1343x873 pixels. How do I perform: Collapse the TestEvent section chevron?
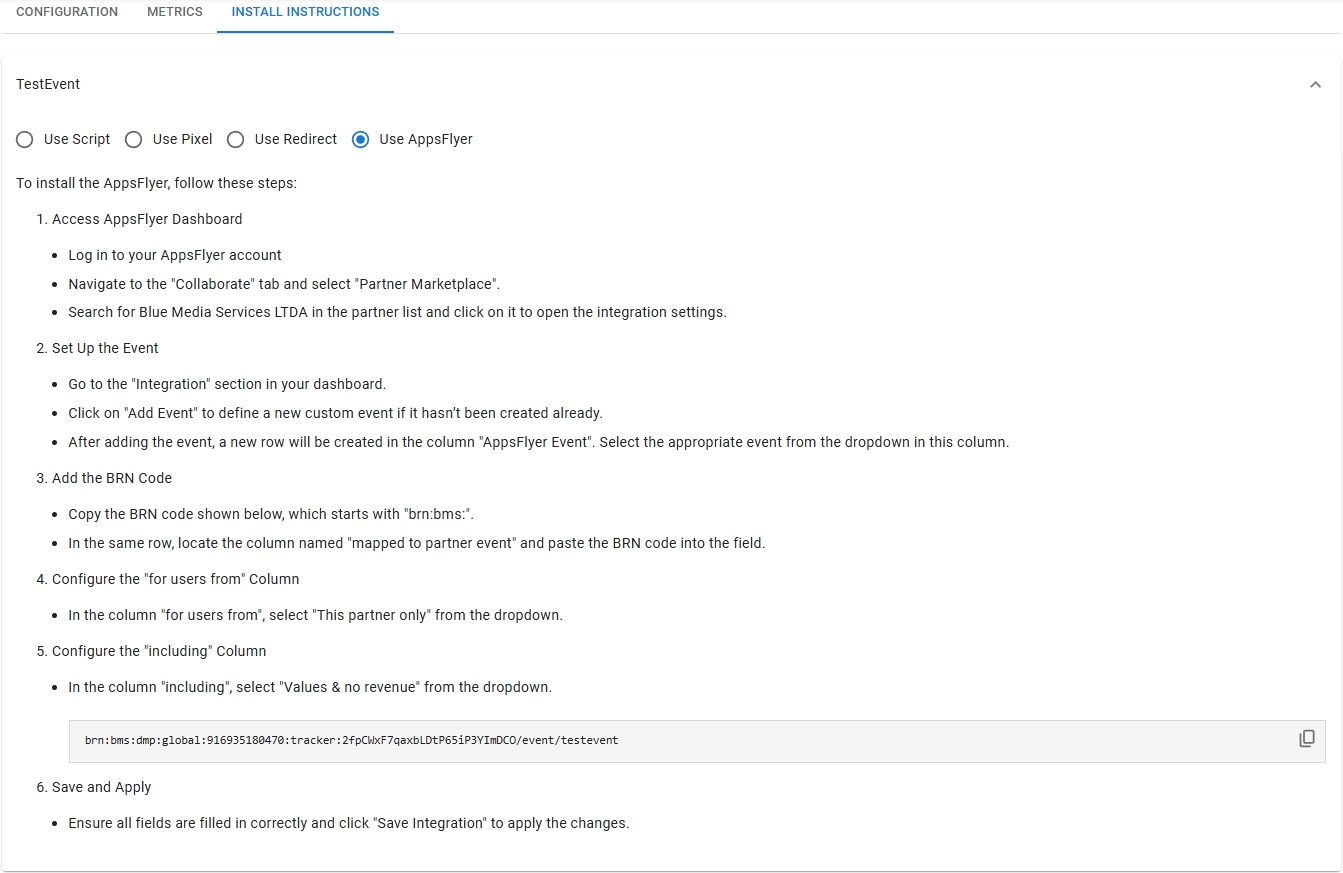1315,85
